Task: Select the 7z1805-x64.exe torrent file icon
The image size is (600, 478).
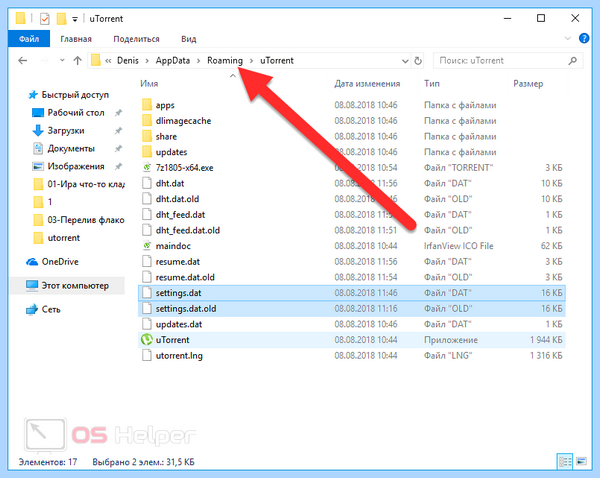Action: 147,168
